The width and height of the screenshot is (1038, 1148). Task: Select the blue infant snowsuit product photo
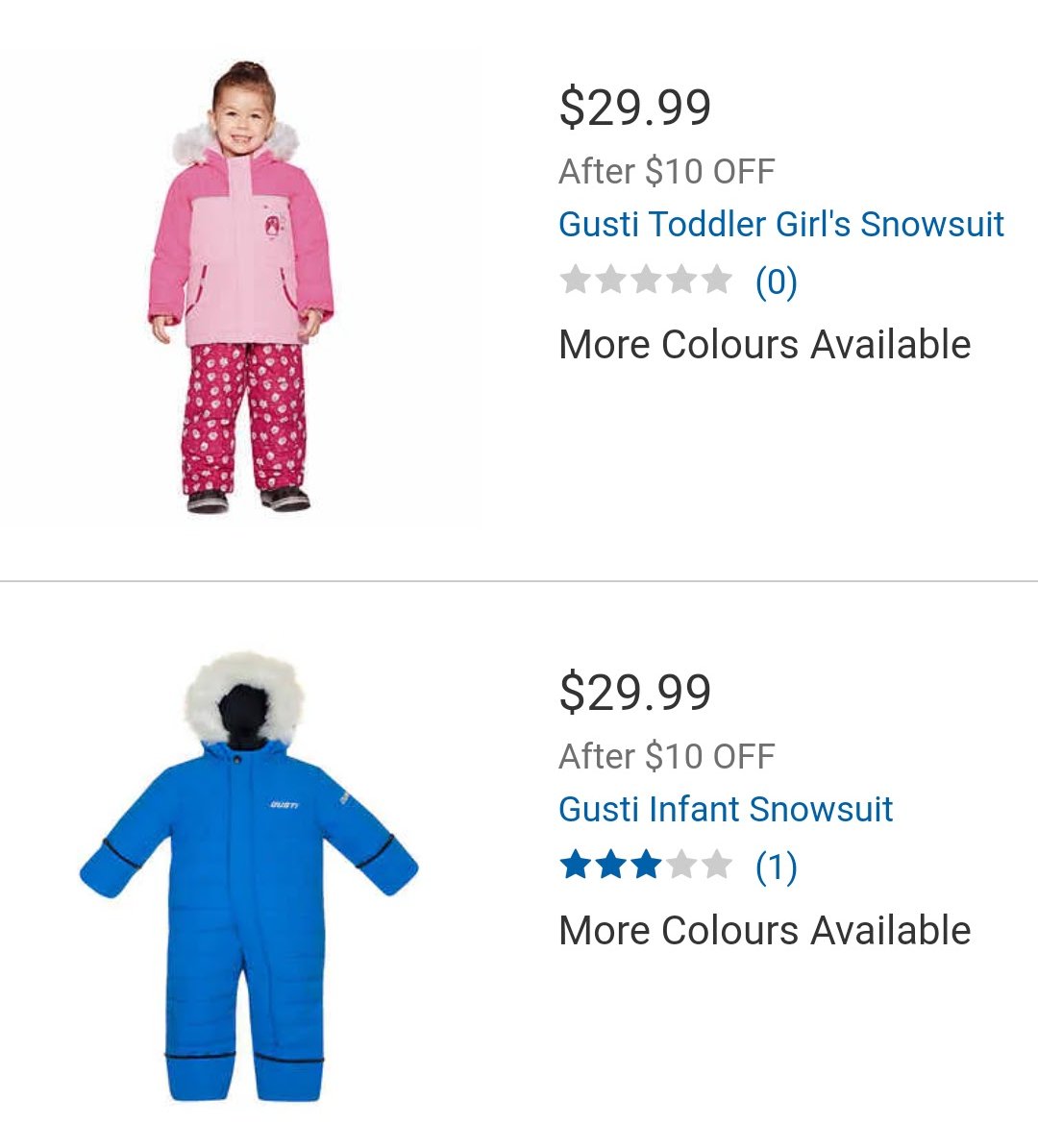click(x=248, y=876)
